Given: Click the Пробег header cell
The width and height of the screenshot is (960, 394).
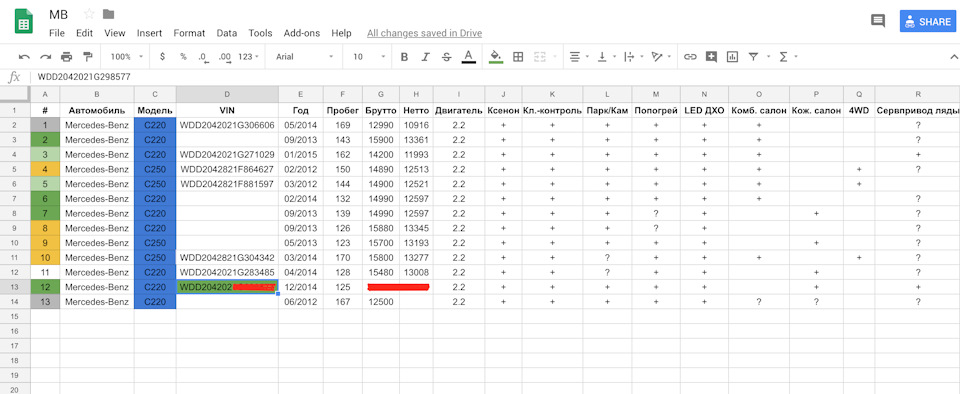Looking at the screenshot, I should point(343,111).
